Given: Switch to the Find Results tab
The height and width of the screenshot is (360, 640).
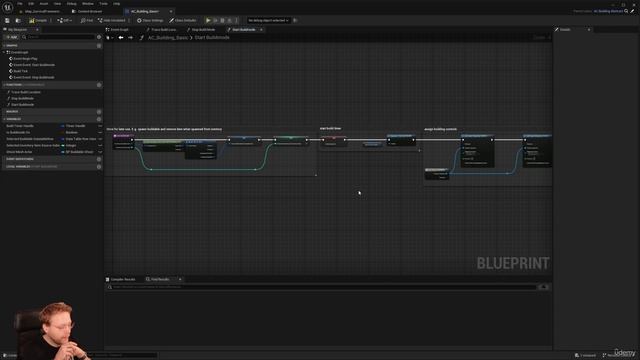Looking at the screenshot, I should (158, 280).
